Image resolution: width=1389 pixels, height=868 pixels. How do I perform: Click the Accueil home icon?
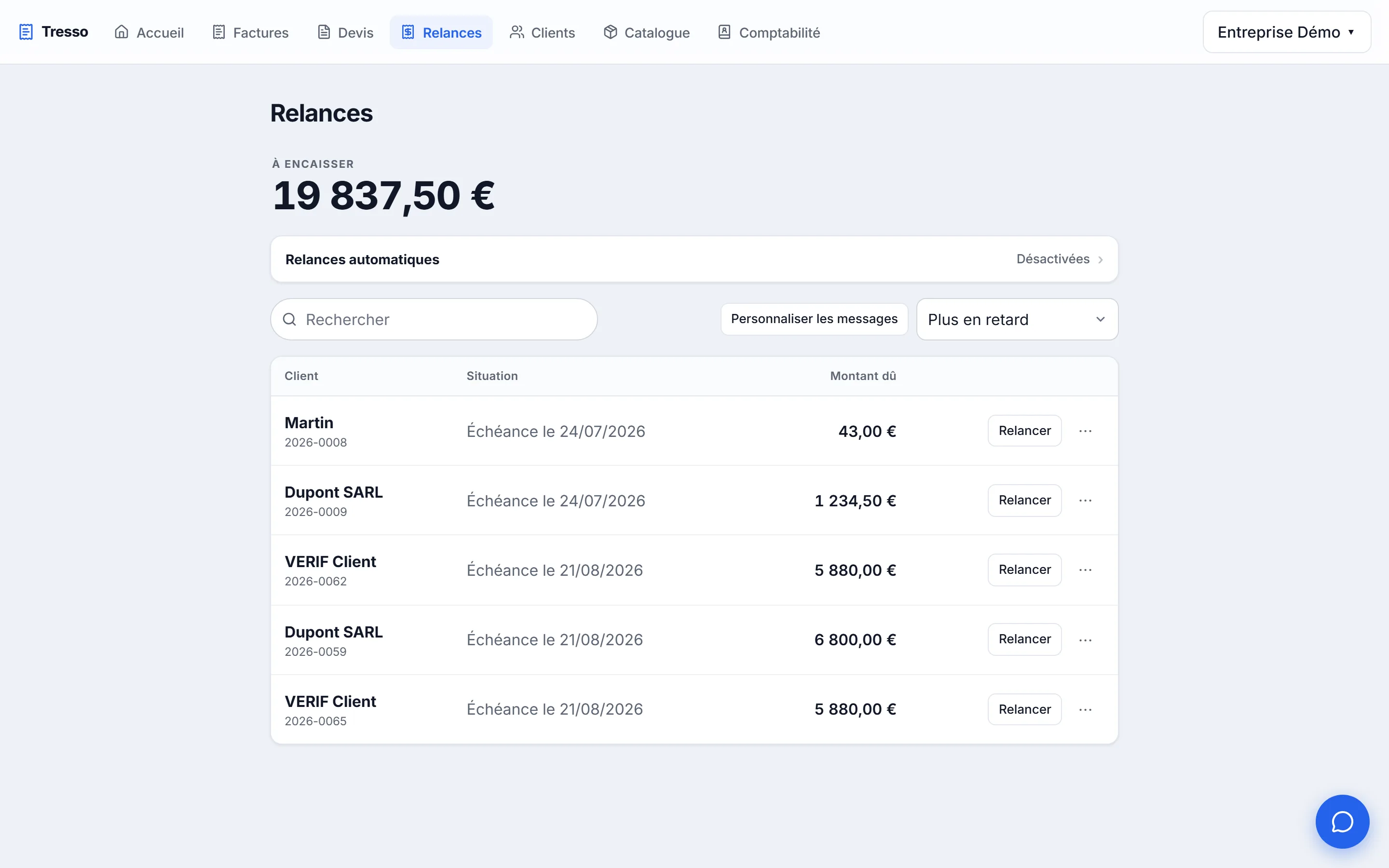point(122,32)
